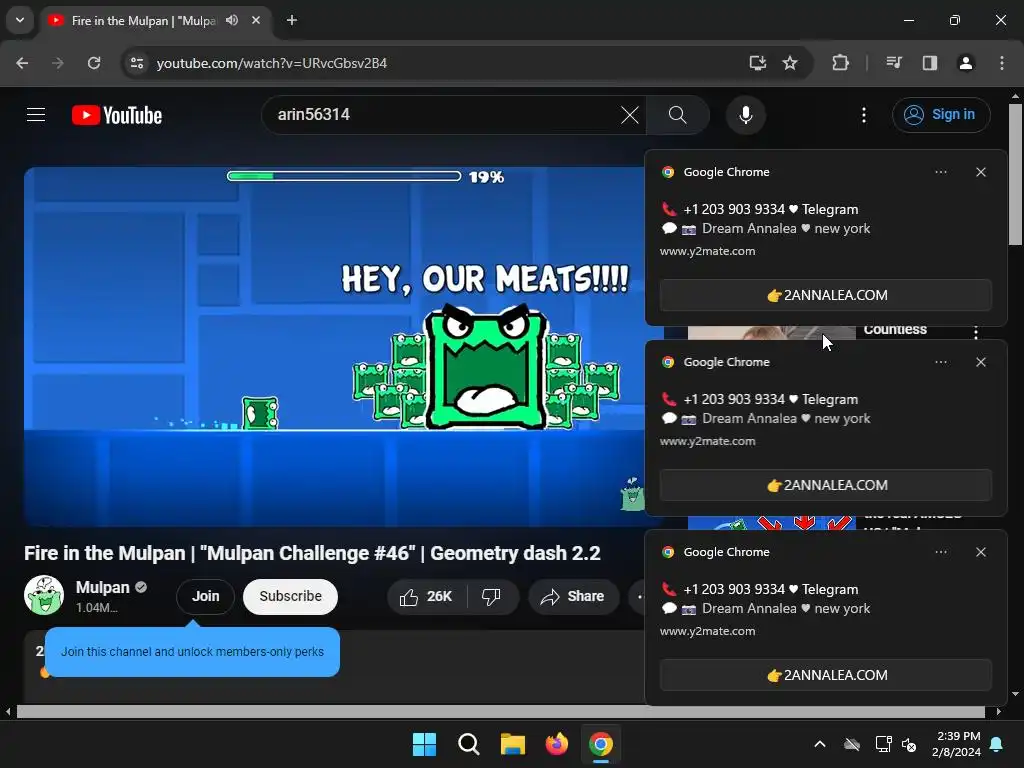Close the Fire in the Mulpan tab
1024x768 pixels.
coord(256,20)
